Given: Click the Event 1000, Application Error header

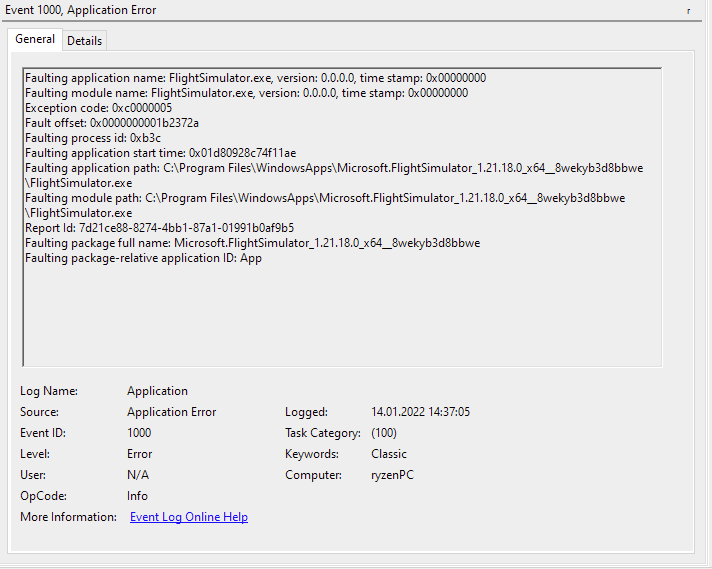Looking at the screenshot, I should coord(81,10).
